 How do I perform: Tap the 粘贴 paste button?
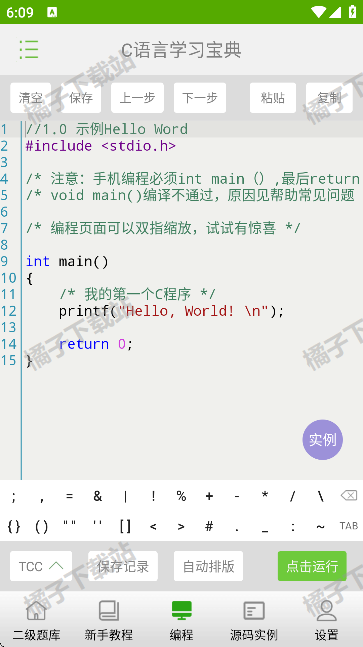coord(273,98)
